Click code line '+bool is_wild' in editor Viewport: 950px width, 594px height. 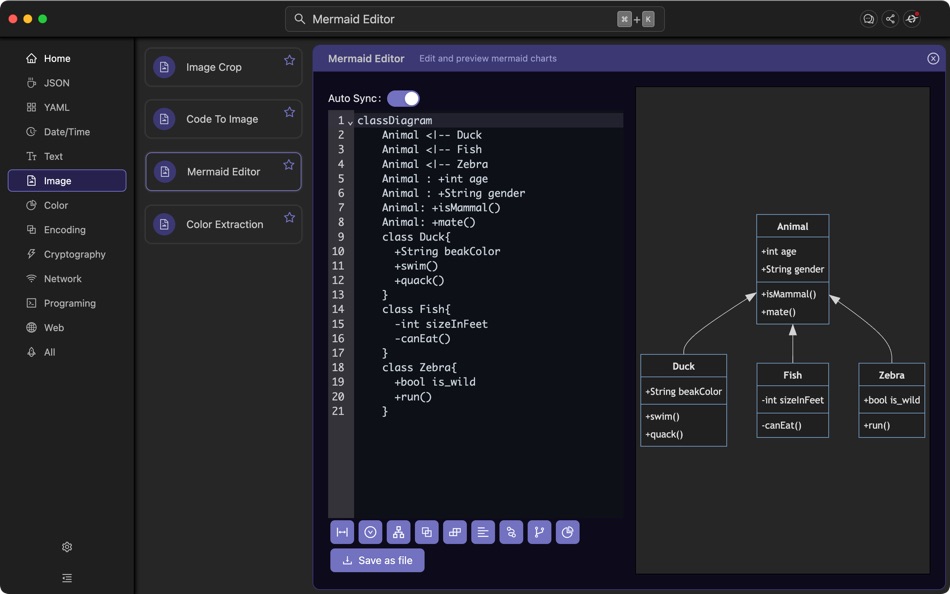point(434,382)
